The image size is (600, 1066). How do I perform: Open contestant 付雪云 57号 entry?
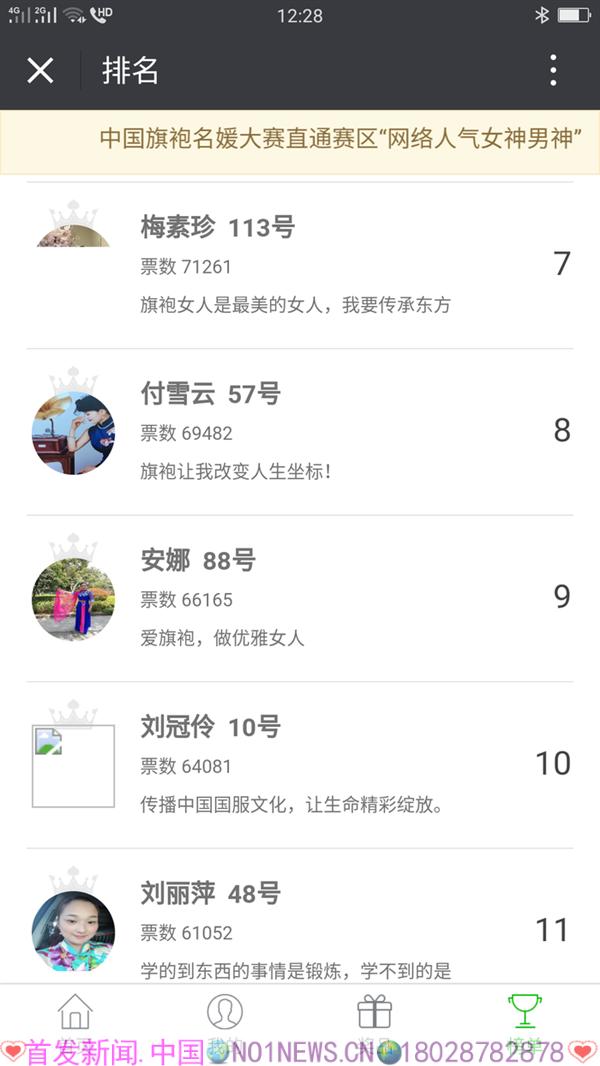coord(300,432)
